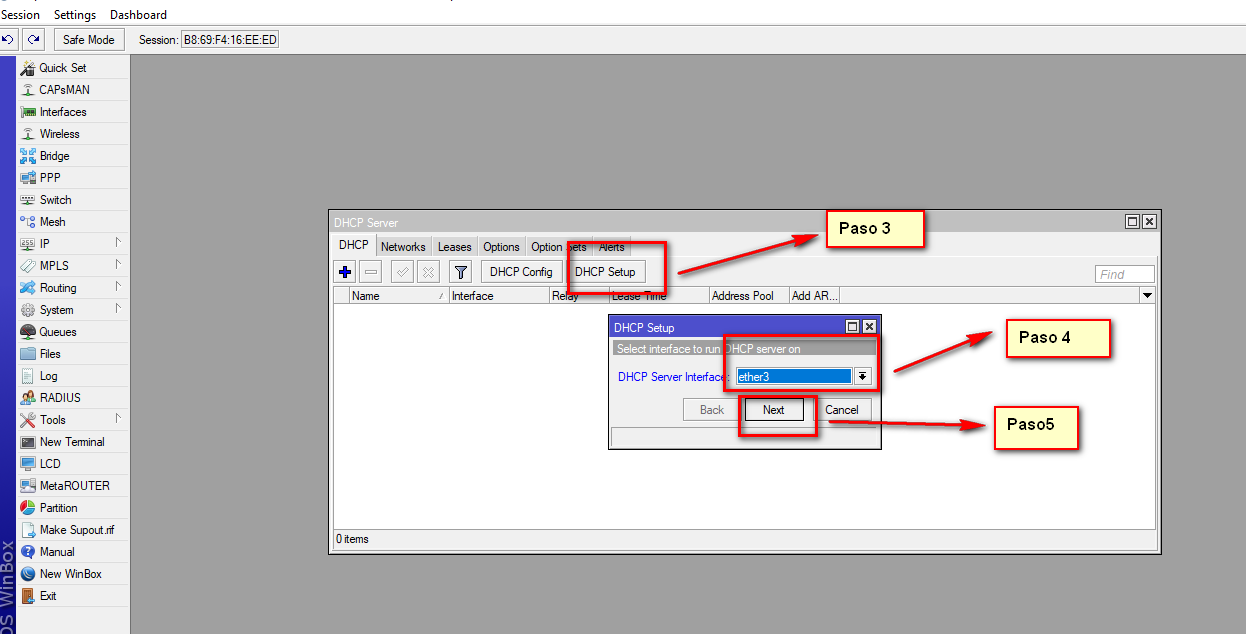
Task: Click the redo arrow icon
Action: coord(34,40)
